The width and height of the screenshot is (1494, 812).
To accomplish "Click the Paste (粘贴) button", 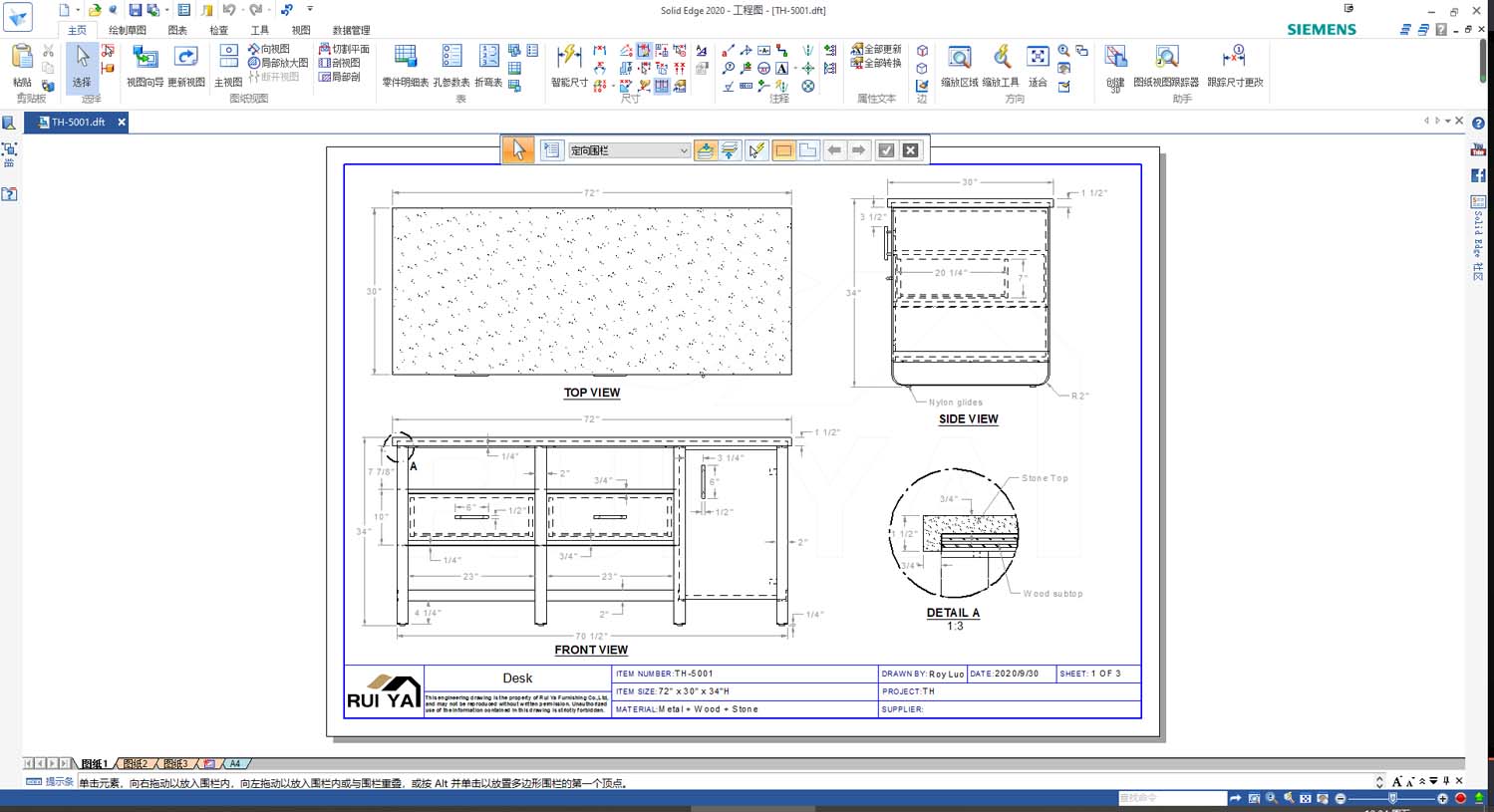I will (x=22, y=66).
